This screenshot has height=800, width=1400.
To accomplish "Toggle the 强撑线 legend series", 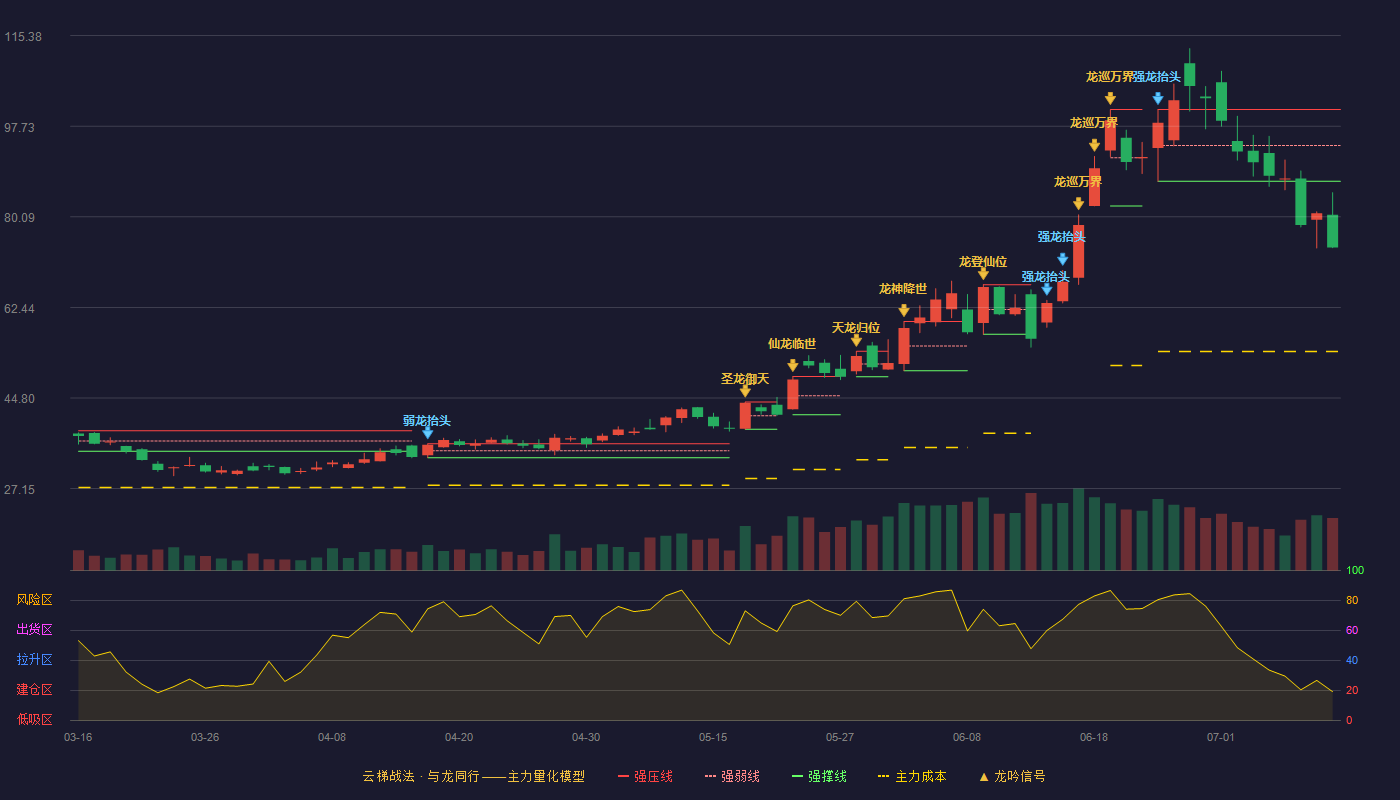I will click(819, 776).
